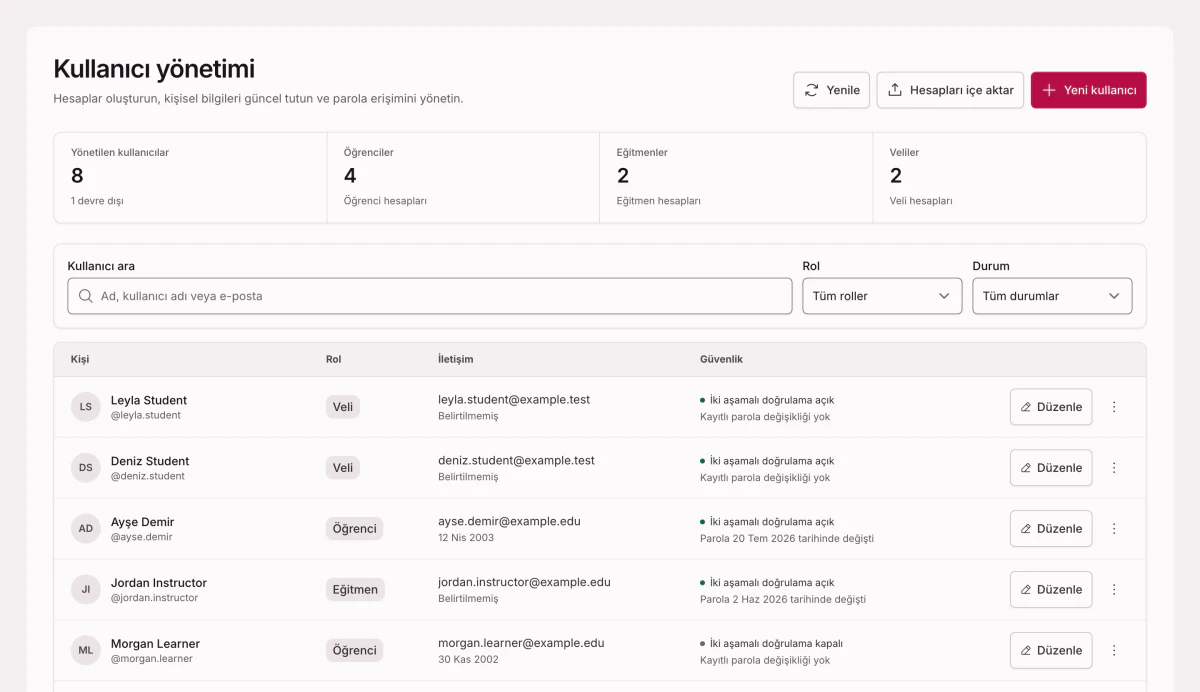Create a new user with Yeni kullanıcı

click(1089, 90)
